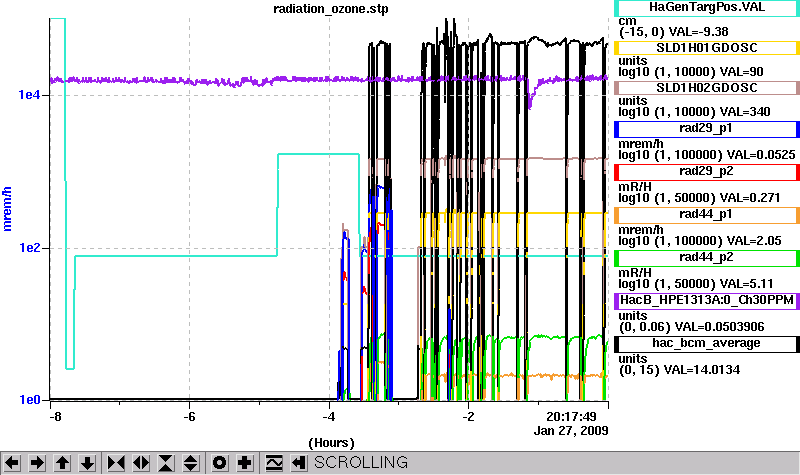The width and height of the screenshot is (800, 475).
Task: Click the -4 hours x-axis label
Action: [329, 416]
